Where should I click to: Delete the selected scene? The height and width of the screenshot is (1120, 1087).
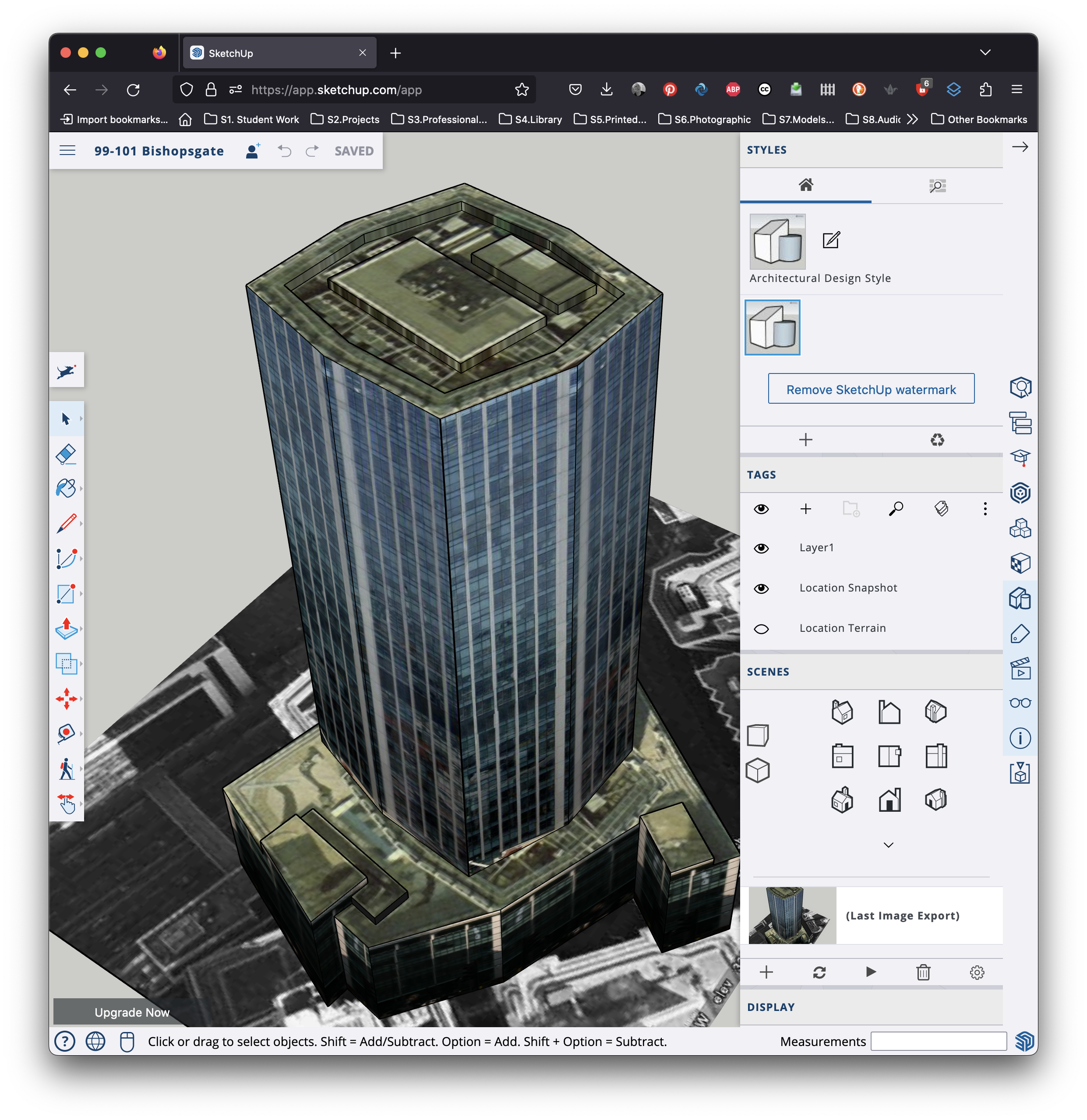[923, 972]
